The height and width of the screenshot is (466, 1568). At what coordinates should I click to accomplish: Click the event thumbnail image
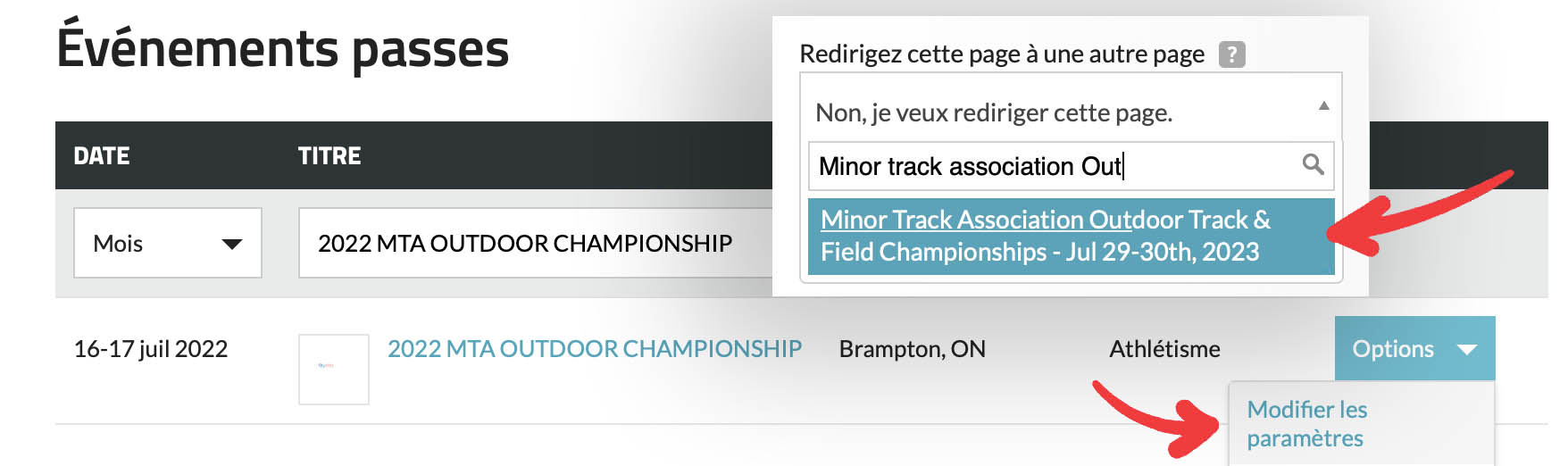pos(333,369)
